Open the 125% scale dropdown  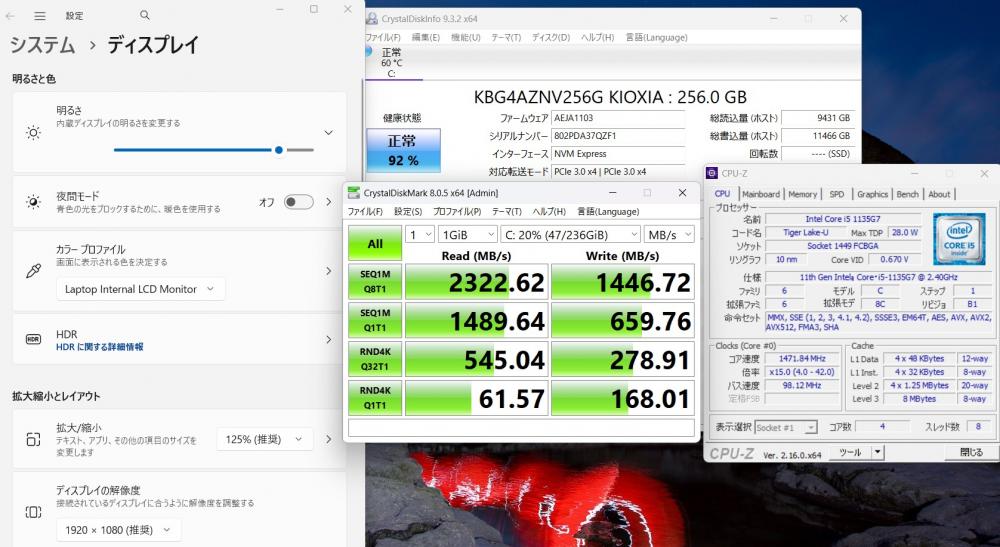pos(265,439)
